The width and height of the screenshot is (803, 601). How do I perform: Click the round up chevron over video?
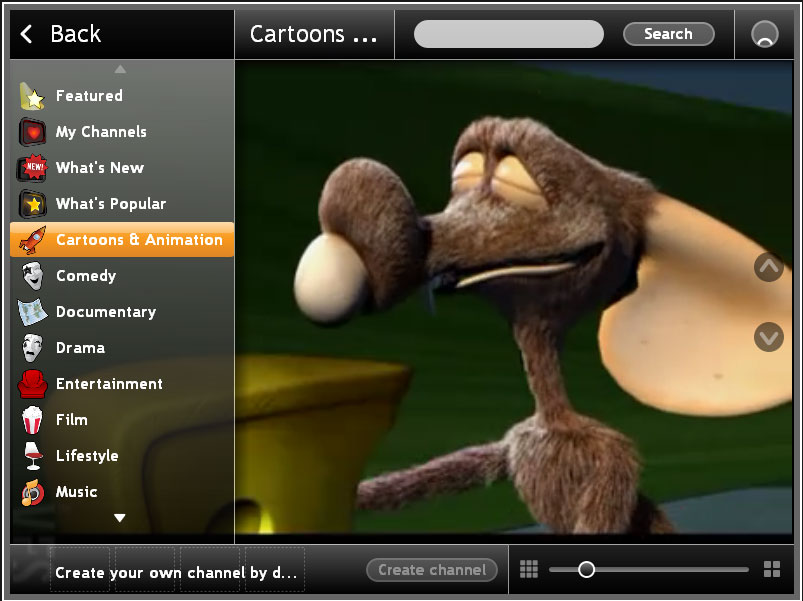point(769,267)
